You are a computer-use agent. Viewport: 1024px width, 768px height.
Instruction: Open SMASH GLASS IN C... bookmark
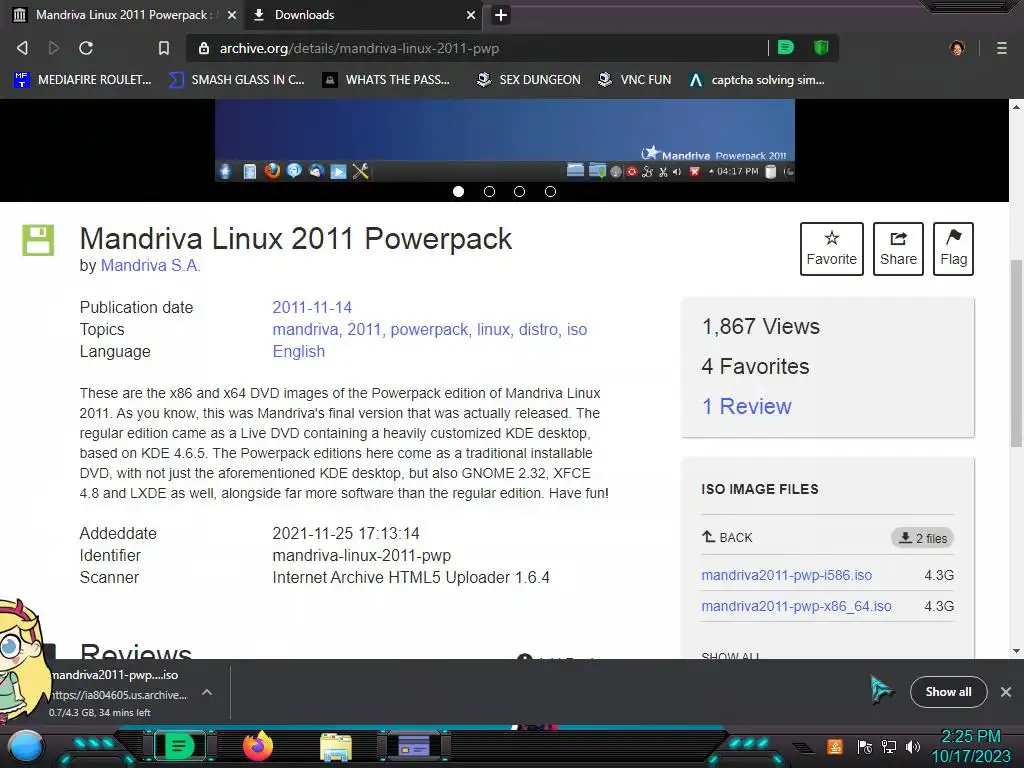[x=237, y=80]
